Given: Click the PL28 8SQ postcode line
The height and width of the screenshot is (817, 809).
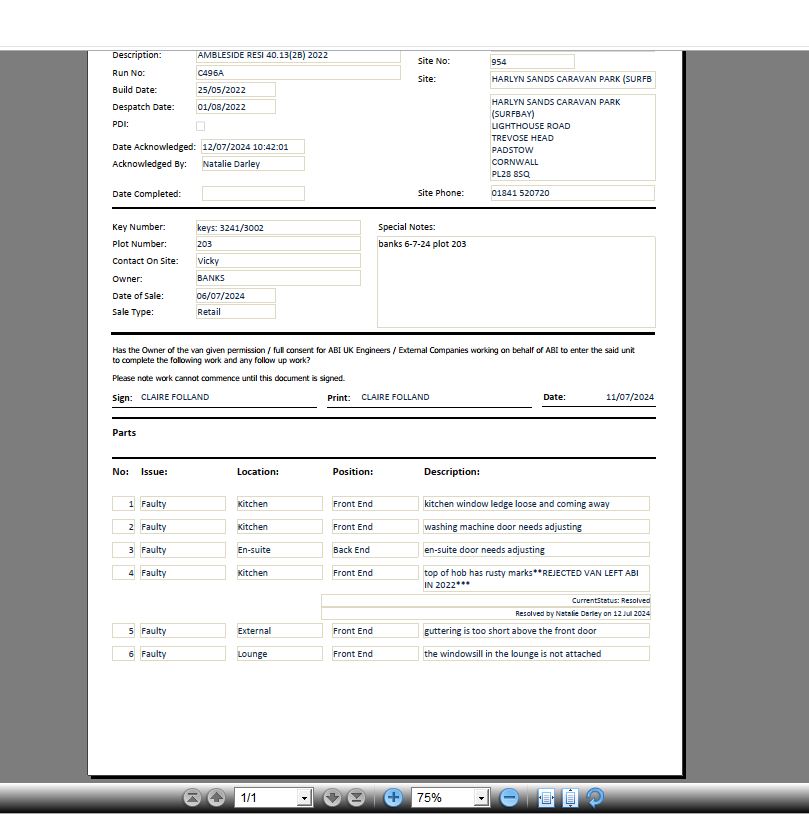Looking at the screenshot, I should point(511,174).
